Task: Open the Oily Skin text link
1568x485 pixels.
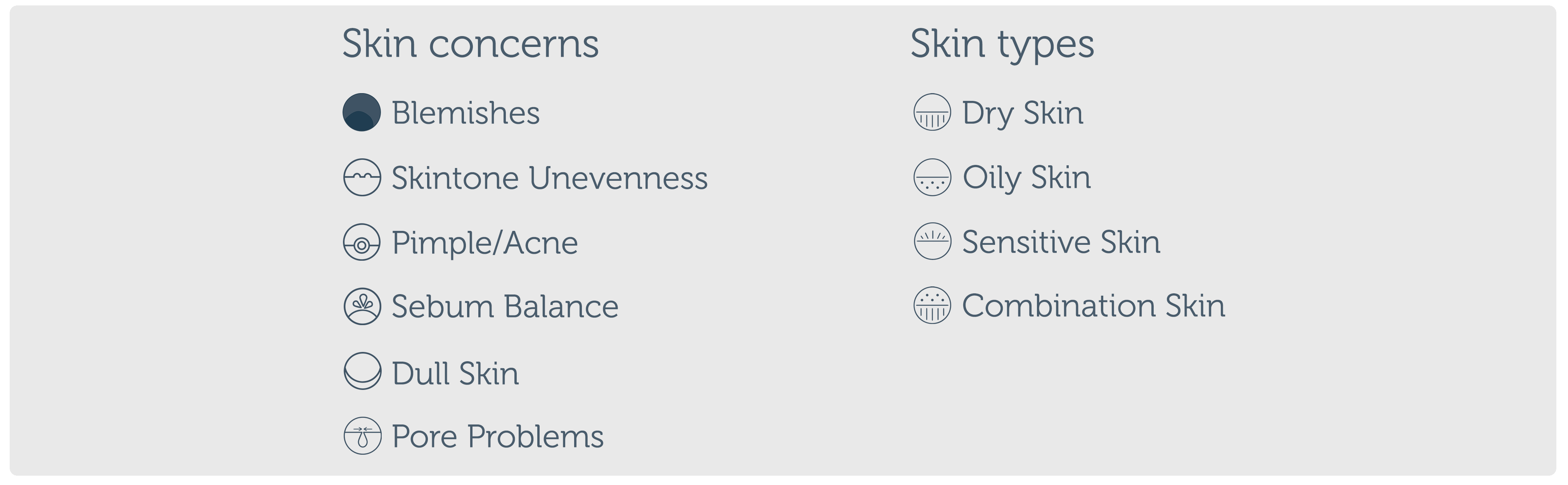Action: (x=1026, y=178)
